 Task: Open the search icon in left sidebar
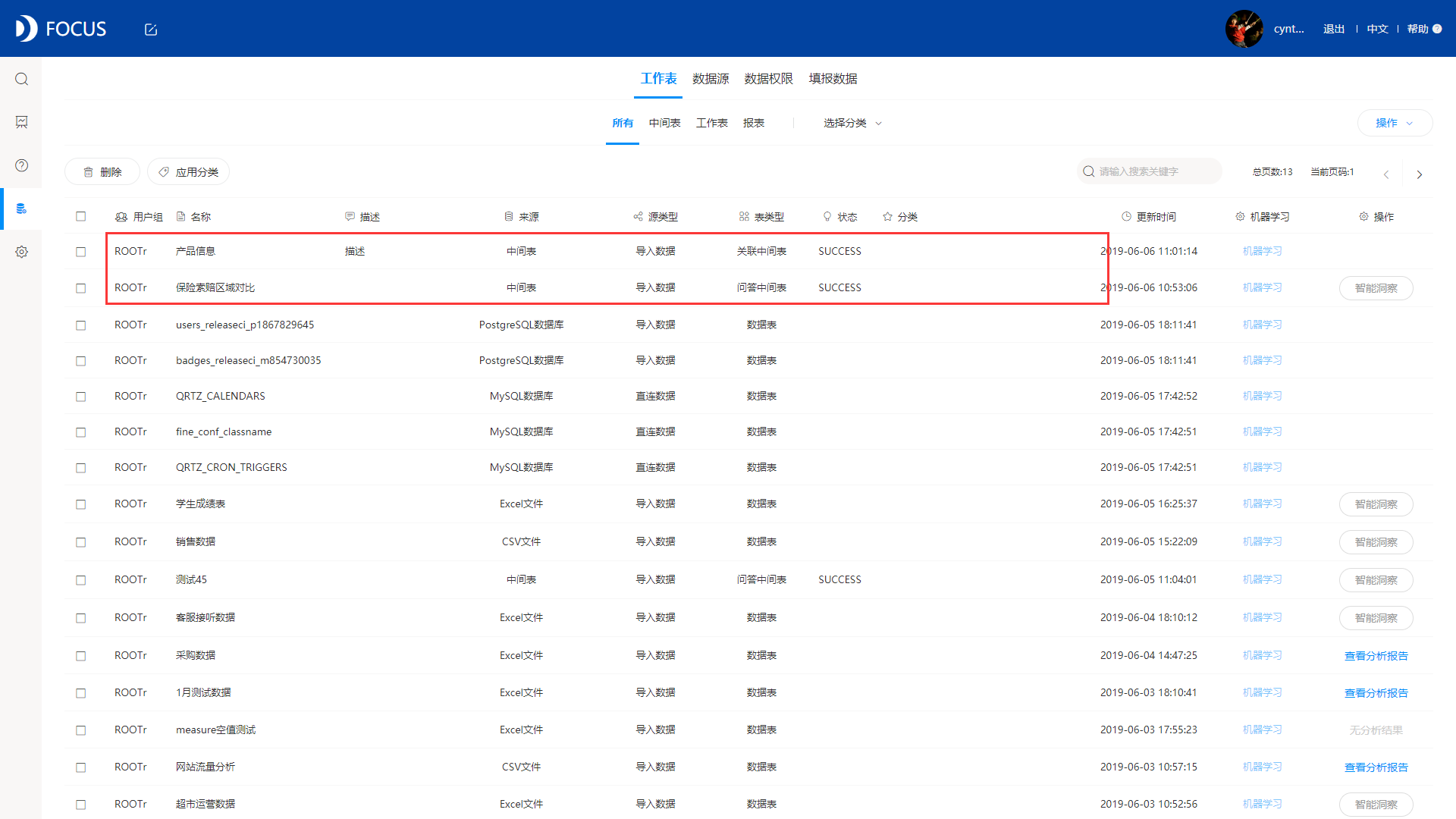pos(21,79)
